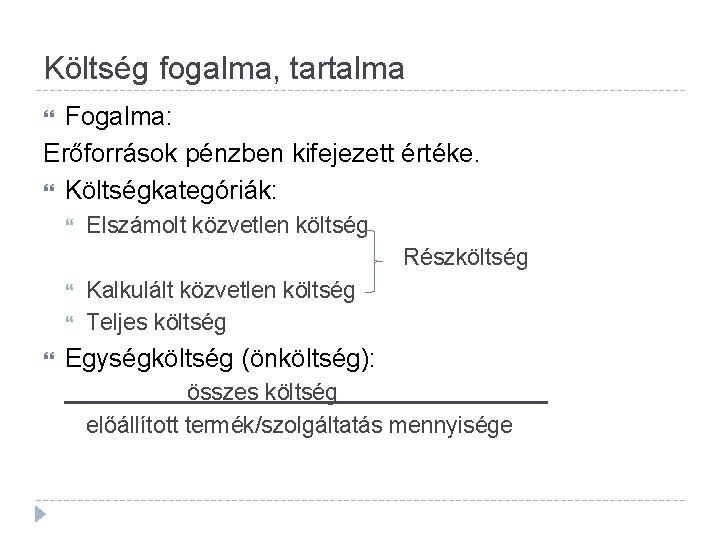Screen dimensions: 720x540
Task: Click the bullet icon before 'Költségkategóriák:'
Action: tap(49, 188)
